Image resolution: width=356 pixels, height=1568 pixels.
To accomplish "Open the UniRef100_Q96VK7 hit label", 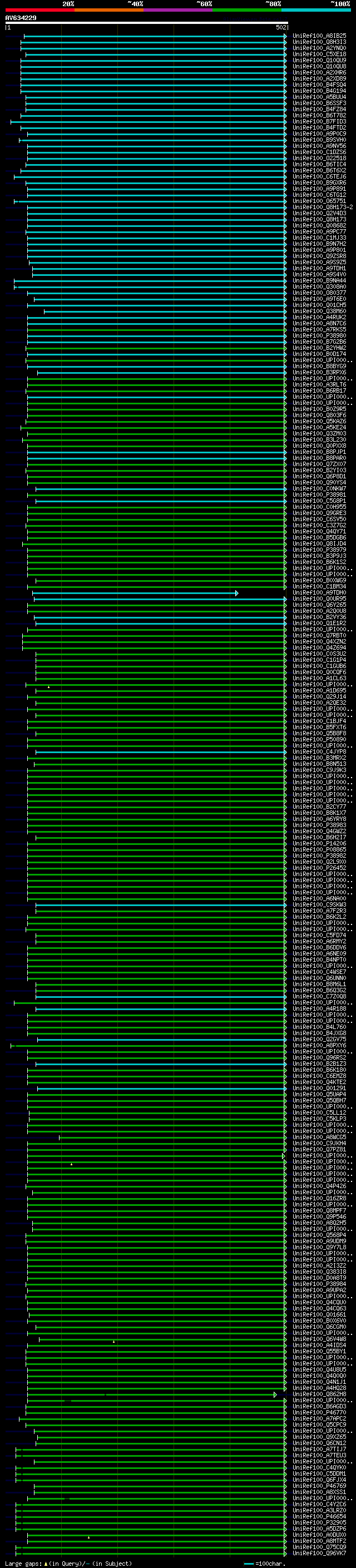I will (x=319, y=1553).
